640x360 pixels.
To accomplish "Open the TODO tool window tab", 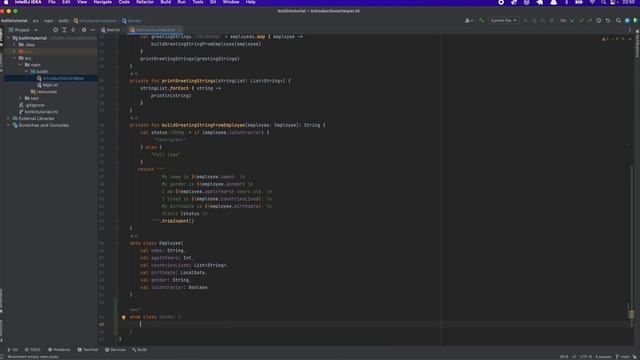I will (x=32, y=350).
